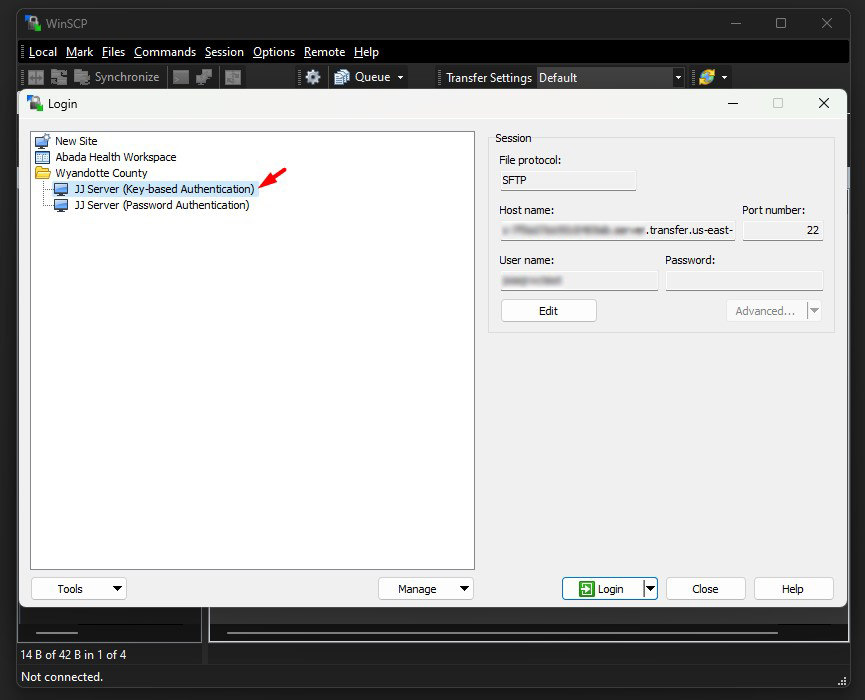The height and width of the screenshot is (700, 865).
Task: Open the Files menu
Action: pos(113,52)
